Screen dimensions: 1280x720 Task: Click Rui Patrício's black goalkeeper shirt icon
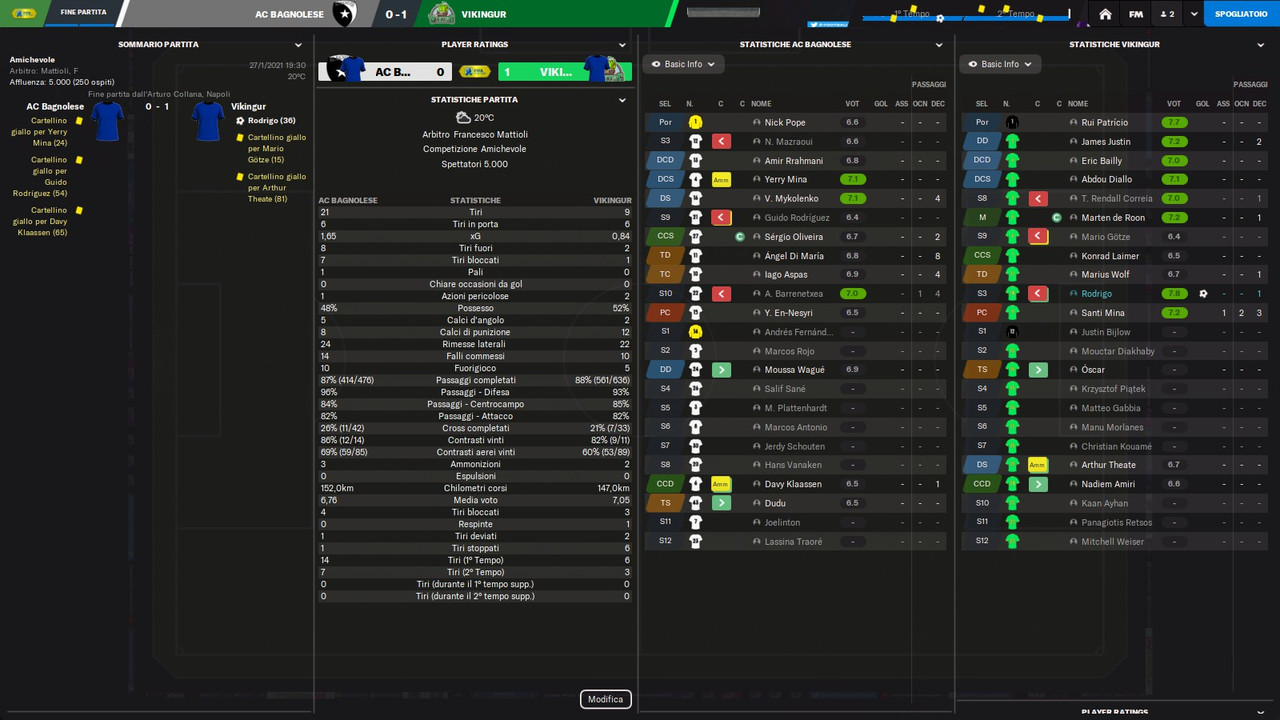click(1012, 123)
